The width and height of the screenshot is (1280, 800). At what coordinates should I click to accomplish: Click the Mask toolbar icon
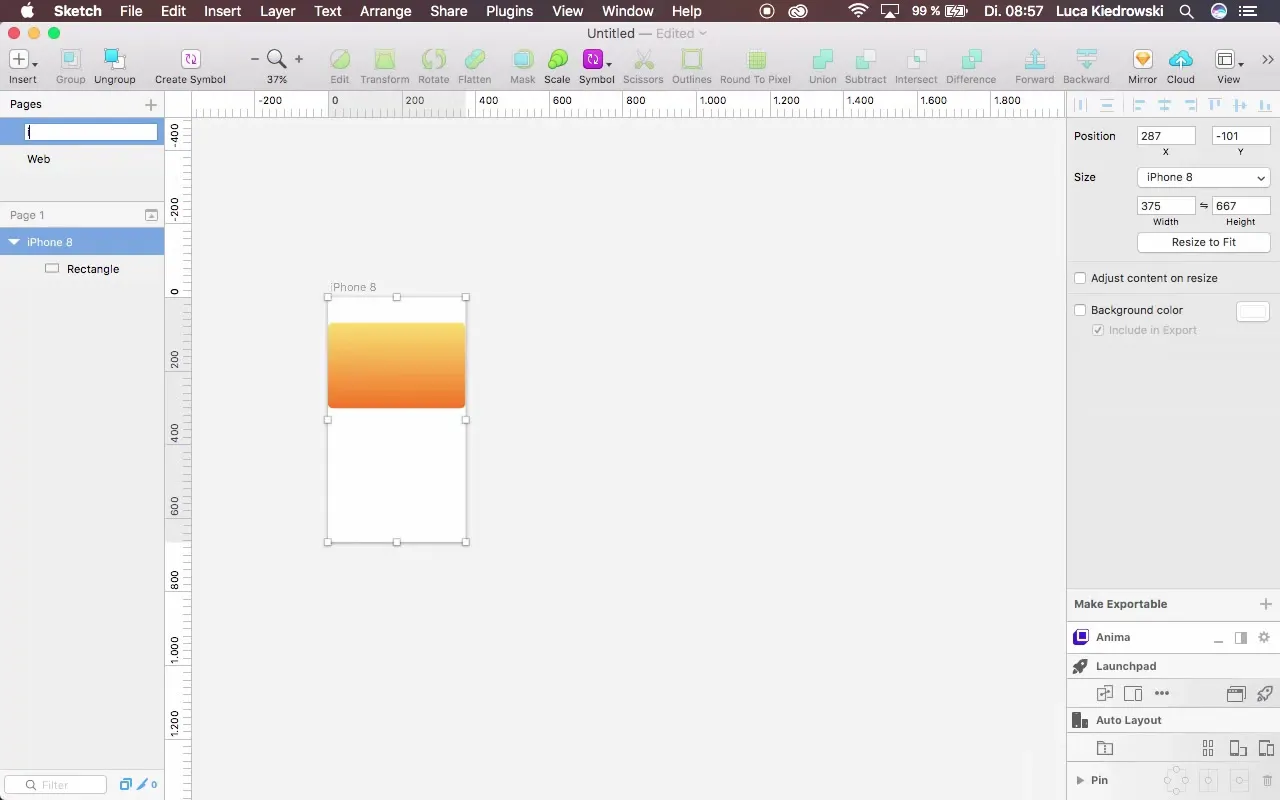pyautogui.click(x=523, y=60)
